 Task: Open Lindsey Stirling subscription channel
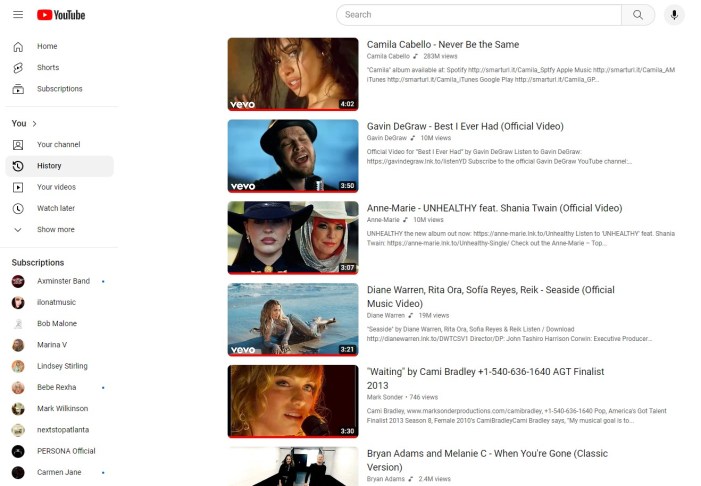pos(63,366)
